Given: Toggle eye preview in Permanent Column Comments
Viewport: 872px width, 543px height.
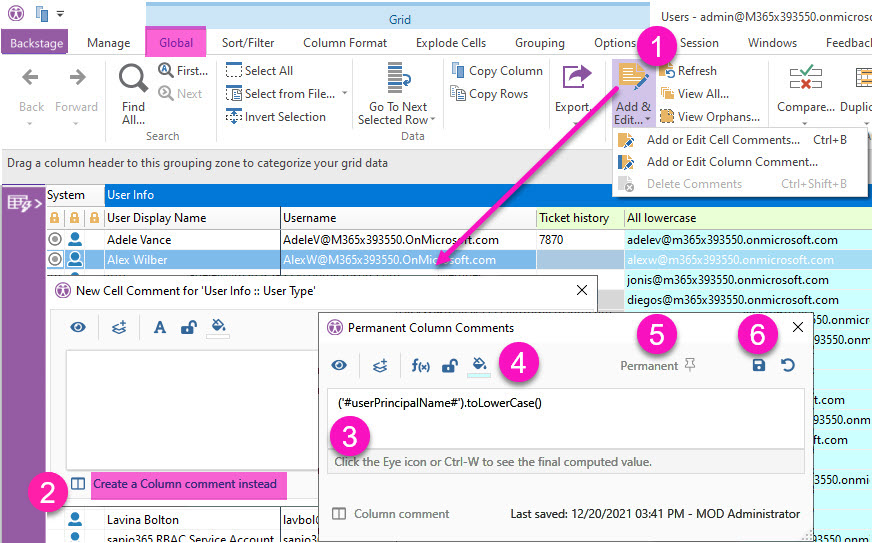Looking at the screenshot, I should pyautogui.click(x=339, y=366).
